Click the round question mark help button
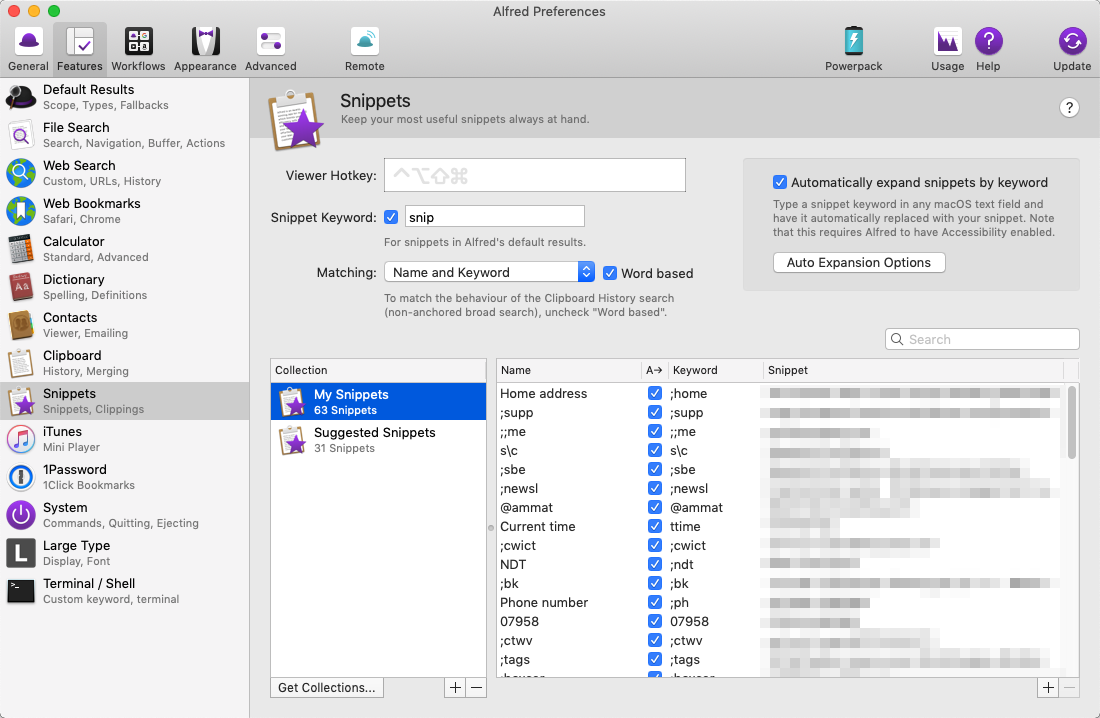 coord(1068,107)
